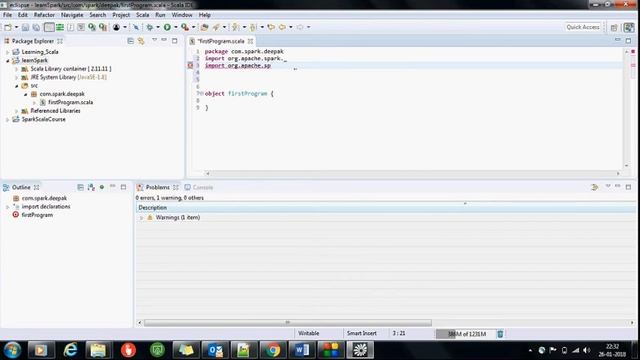Open the Navigate menu
The height and width of the screenshot is (360, 640).
pyautogui.click(x=72, y=15)
